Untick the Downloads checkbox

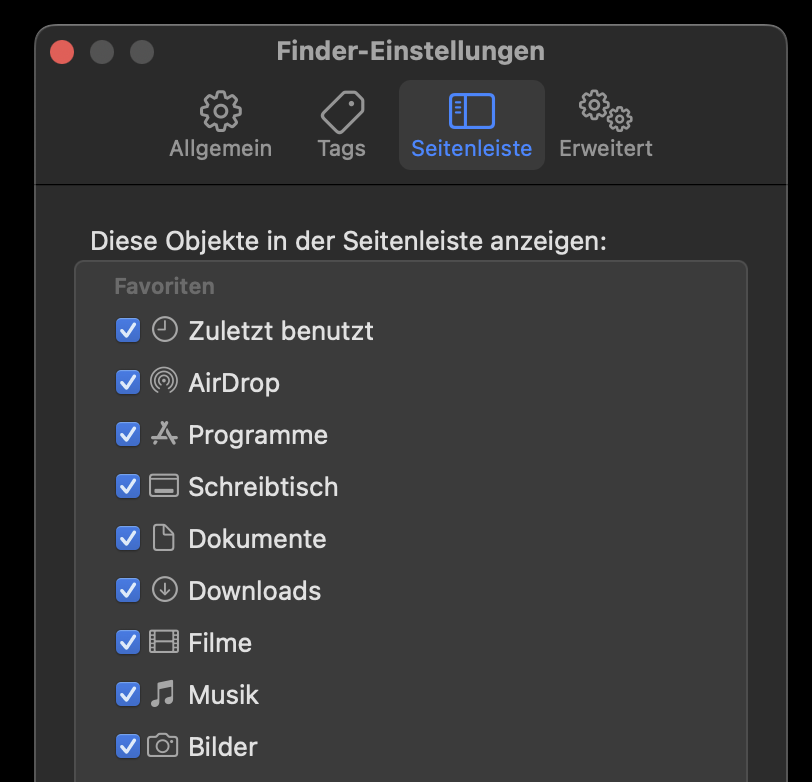click(x=128, y=590)
